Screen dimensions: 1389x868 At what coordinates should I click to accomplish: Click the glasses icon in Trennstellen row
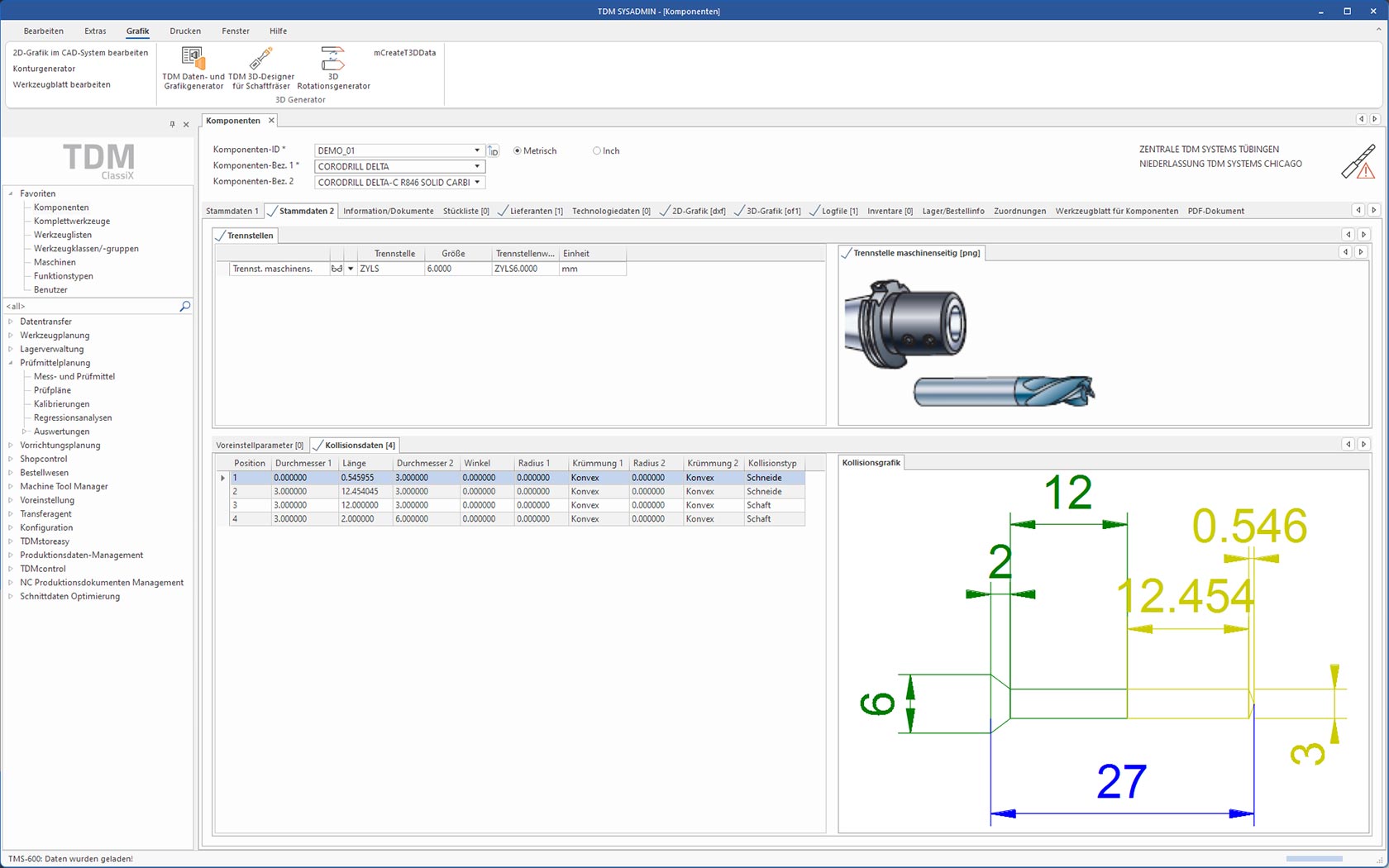(337, 269)
